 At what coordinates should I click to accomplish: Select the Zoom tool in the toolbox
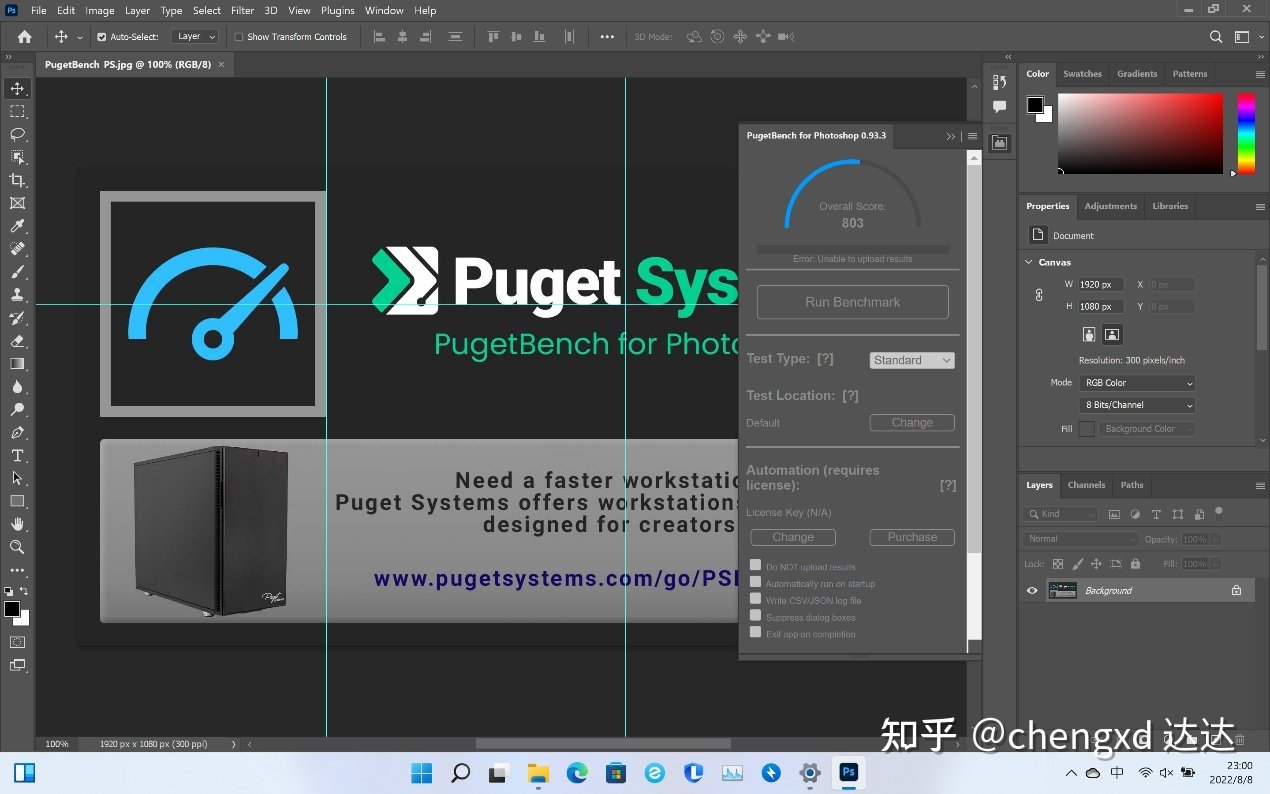click(17, 547)
